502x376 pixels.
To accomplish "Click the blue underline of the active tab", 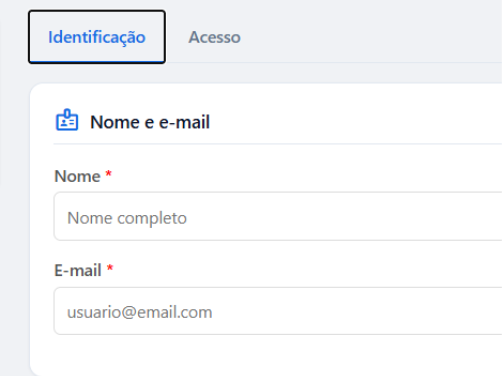I will pos(97,62).
